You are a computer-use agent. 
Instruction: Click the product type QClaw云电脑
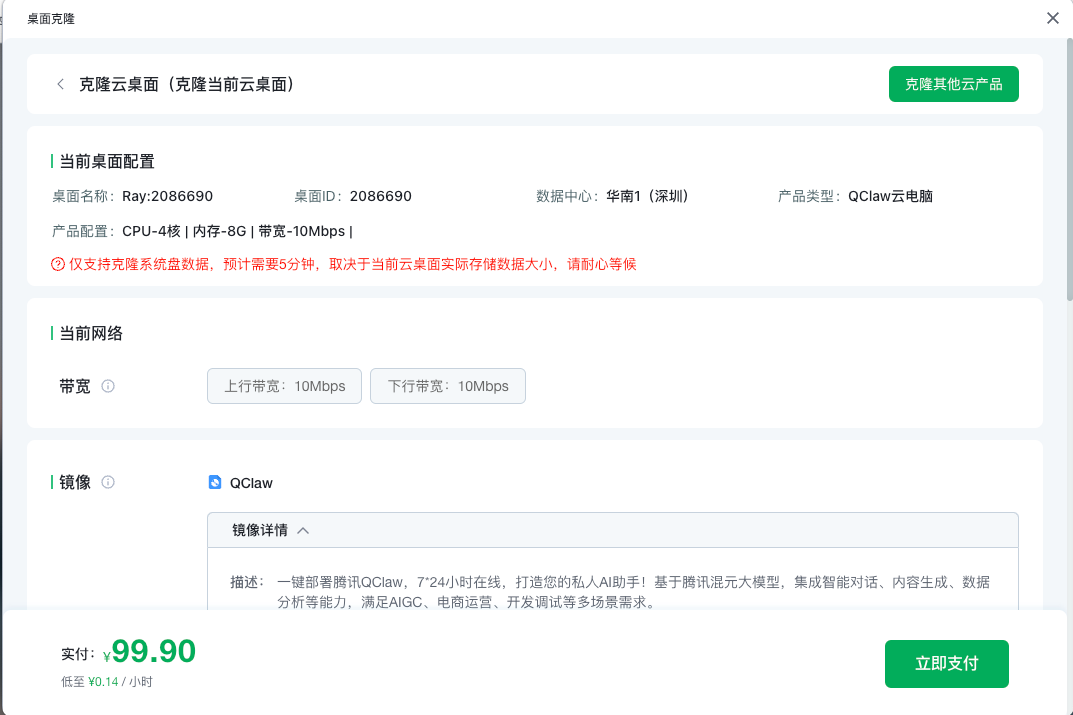tap(890, 196)
